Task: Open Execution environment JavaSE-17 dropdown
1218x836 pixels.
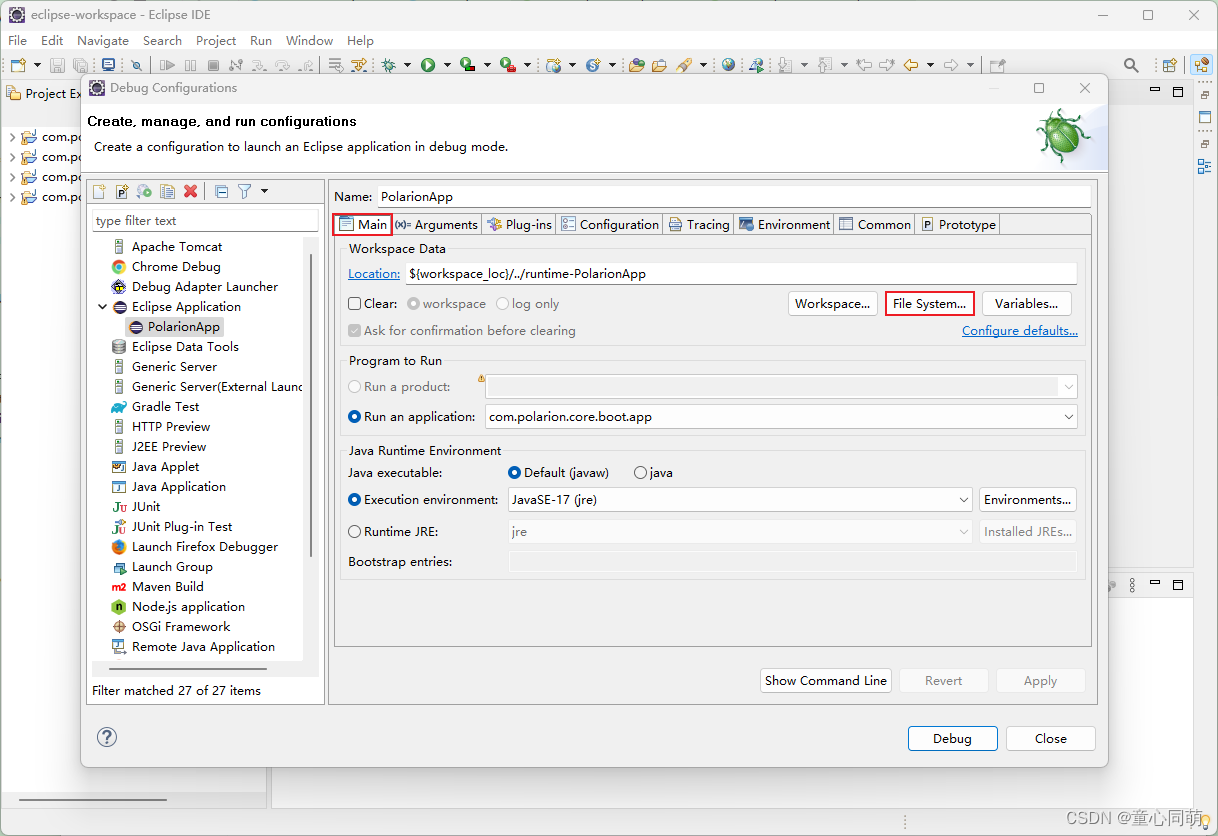Action: 963,499
